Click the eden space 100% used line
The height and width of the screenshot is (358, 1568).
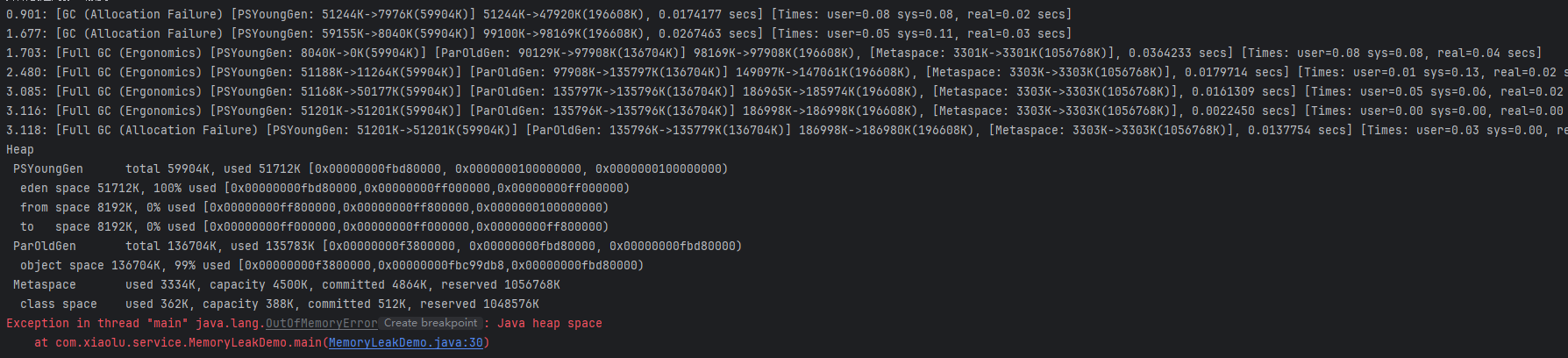click(324, 189)
